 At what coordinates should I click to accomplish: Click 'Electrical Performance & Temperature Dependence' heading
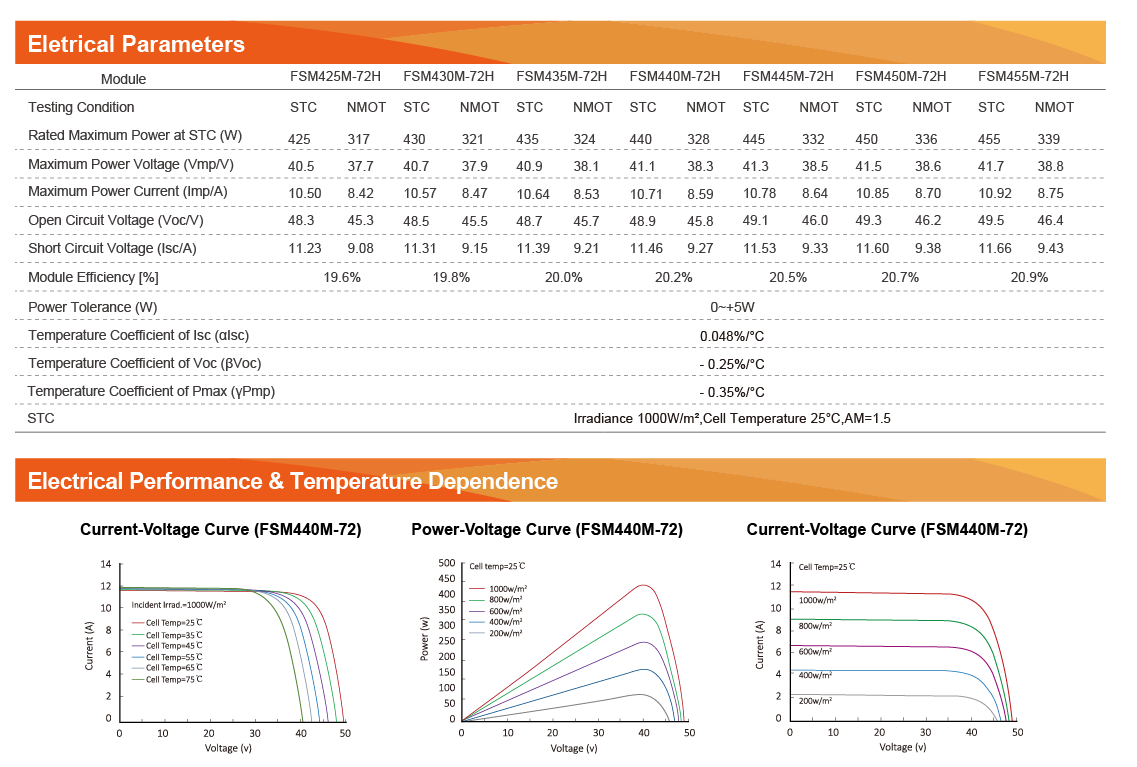[293, 481]
